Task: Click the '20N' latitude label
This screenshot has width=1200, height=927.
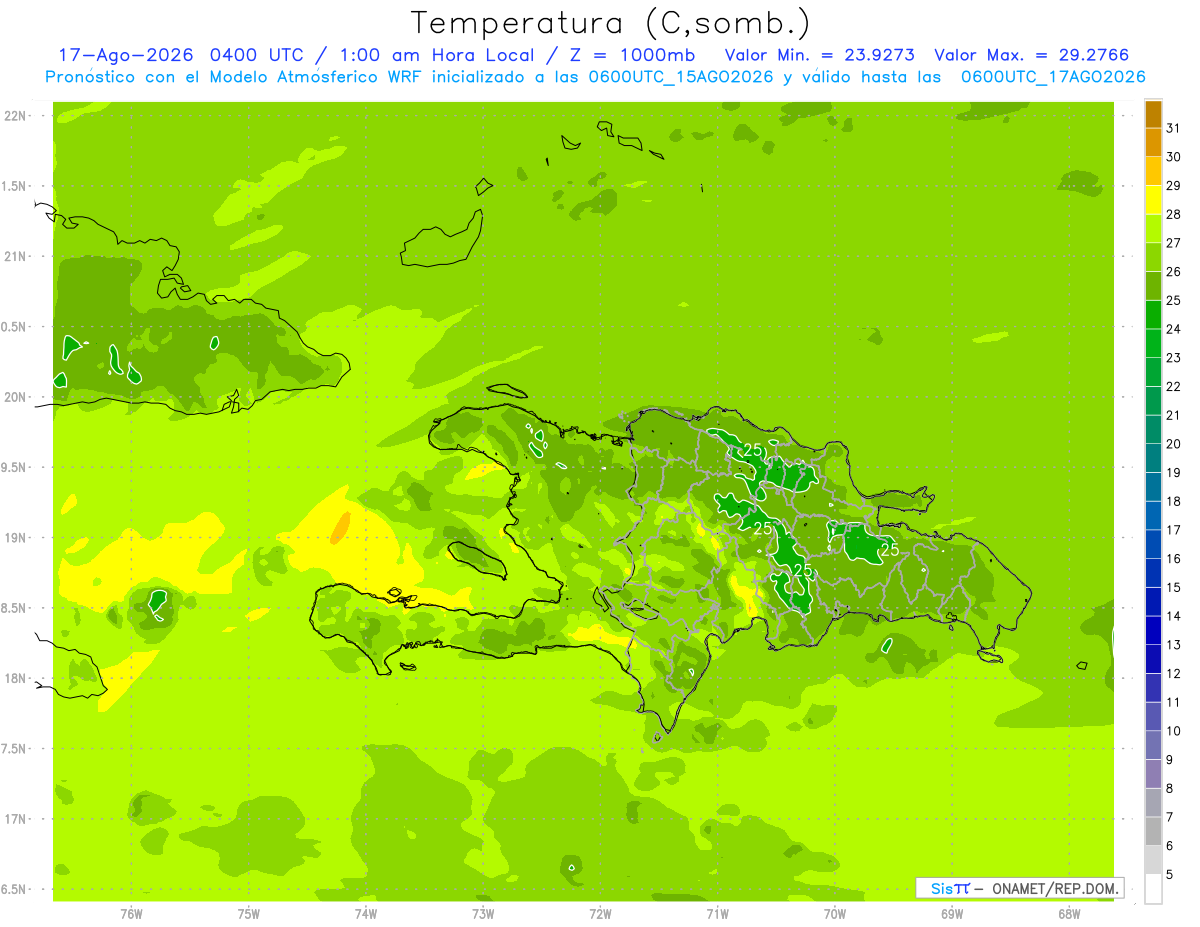Action: [15, 397]
